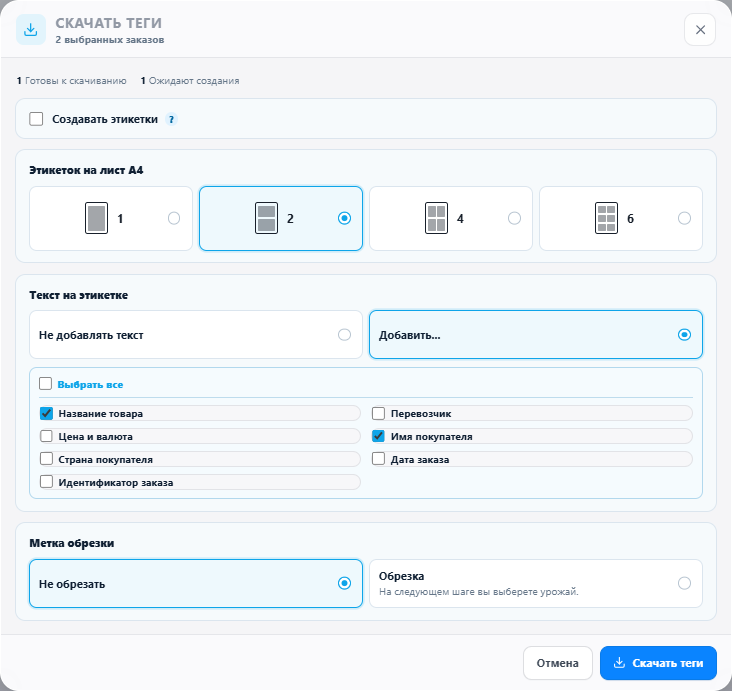
Task: Click the four-label page layout icon
Action: click(436, 218)
